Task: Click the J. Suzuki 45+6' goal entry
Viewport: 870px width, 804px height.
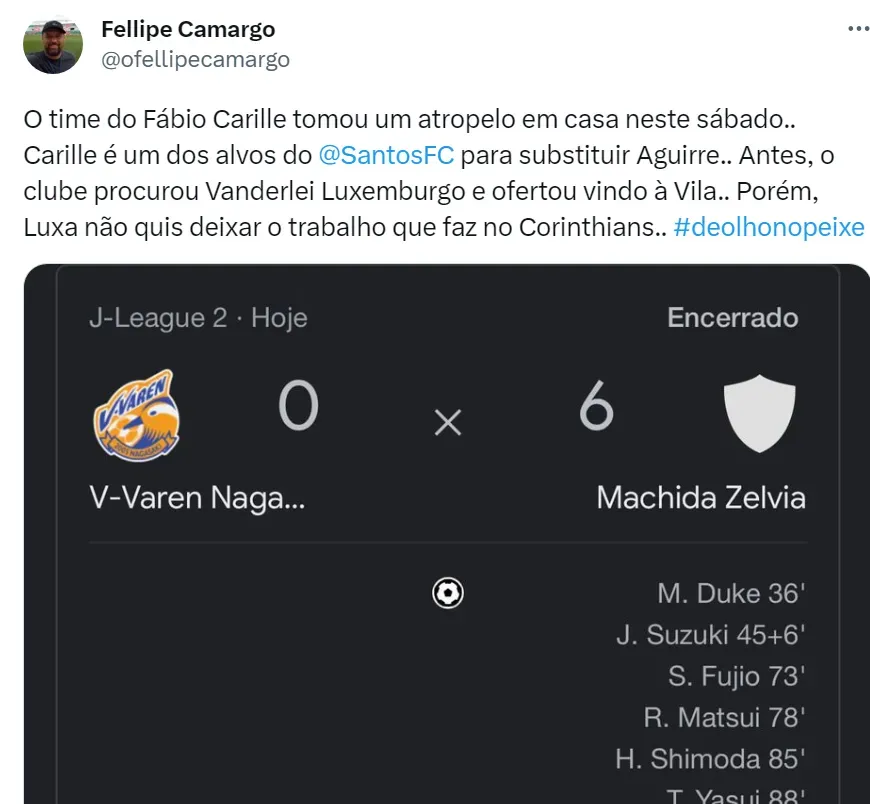Action: (x=710, y=635)
